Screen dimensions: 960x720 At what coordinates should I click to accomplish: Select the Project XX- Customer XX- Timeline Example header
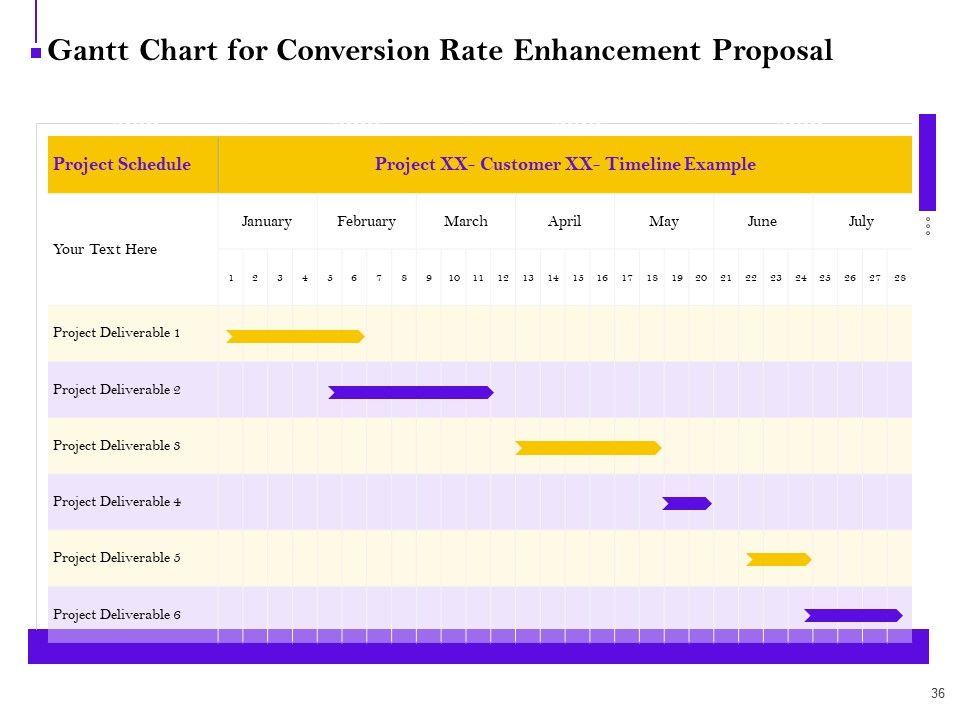564,164
